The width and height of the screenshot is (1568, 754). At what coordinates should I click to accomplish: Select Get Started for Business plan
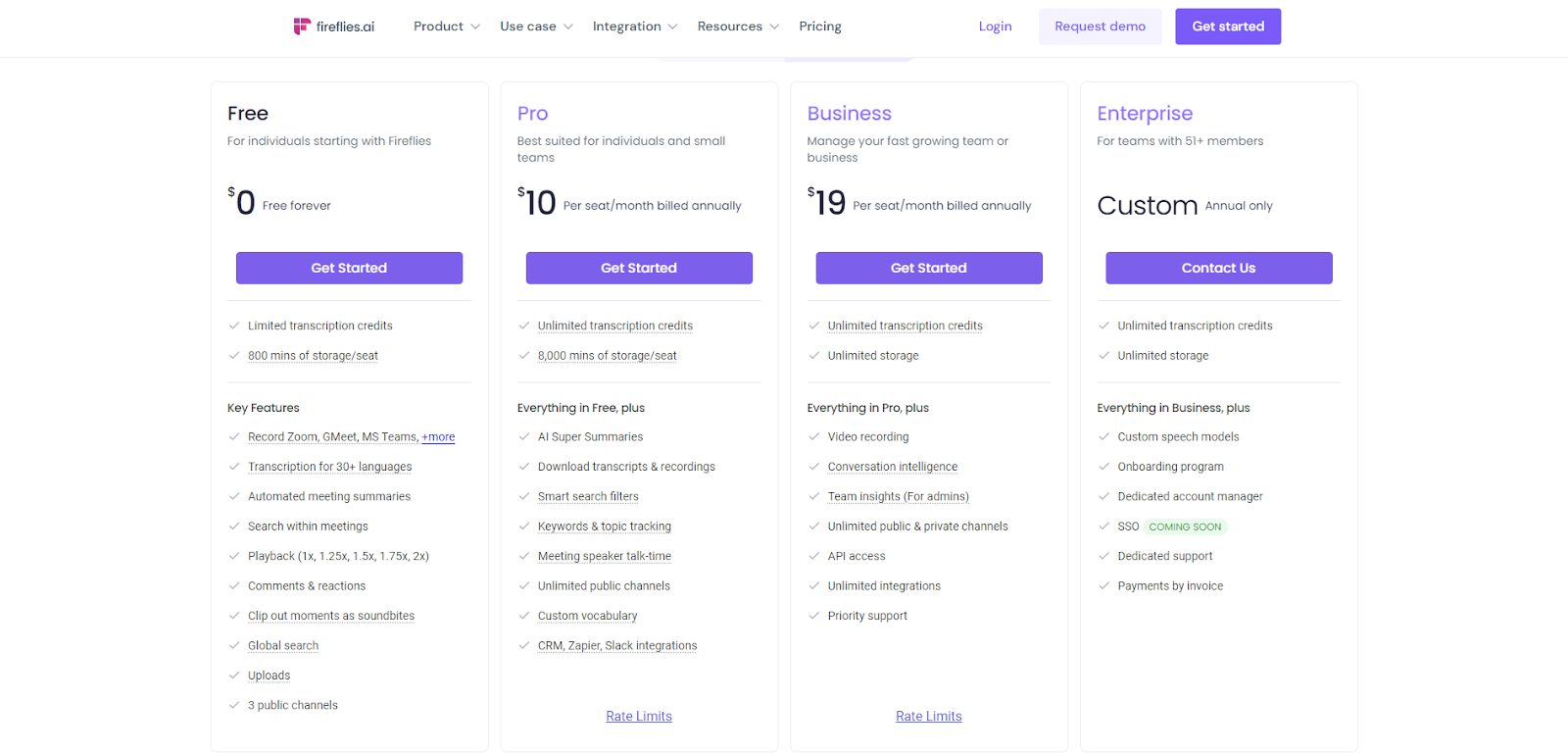(928, 268)
